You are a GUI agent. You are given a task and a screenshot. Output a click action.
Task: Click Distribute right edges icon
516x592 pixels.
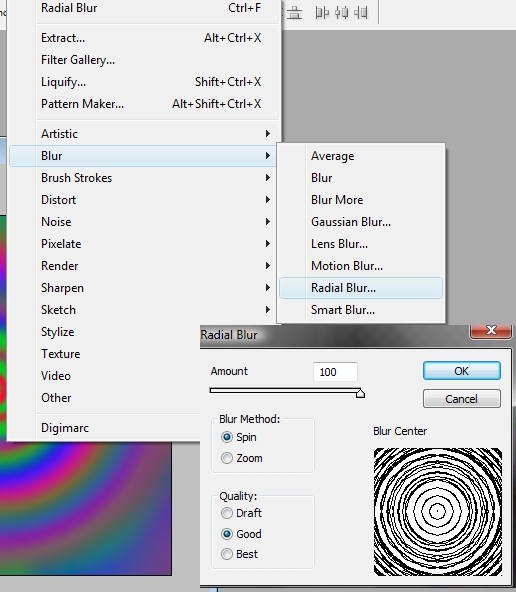361,12
